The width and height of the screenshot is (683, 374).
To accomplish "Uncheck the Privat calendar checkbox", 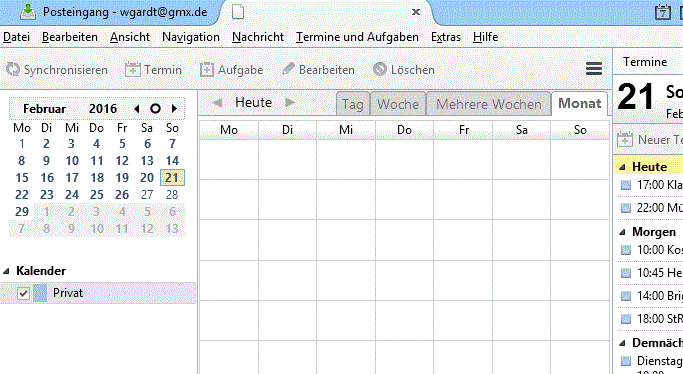I will click(24, 293).
